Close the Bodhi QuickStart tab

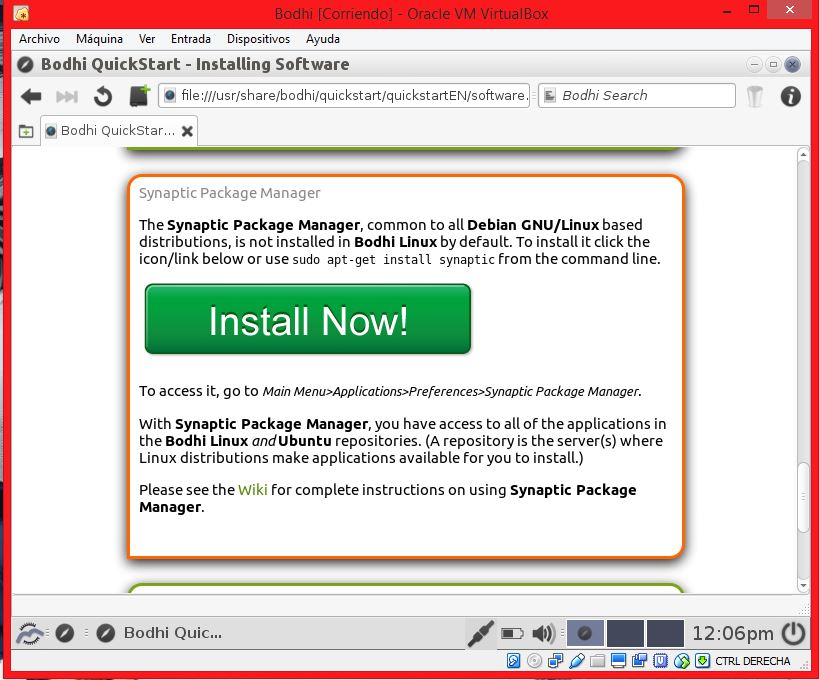pyautogui.click(x=188, y=131)
